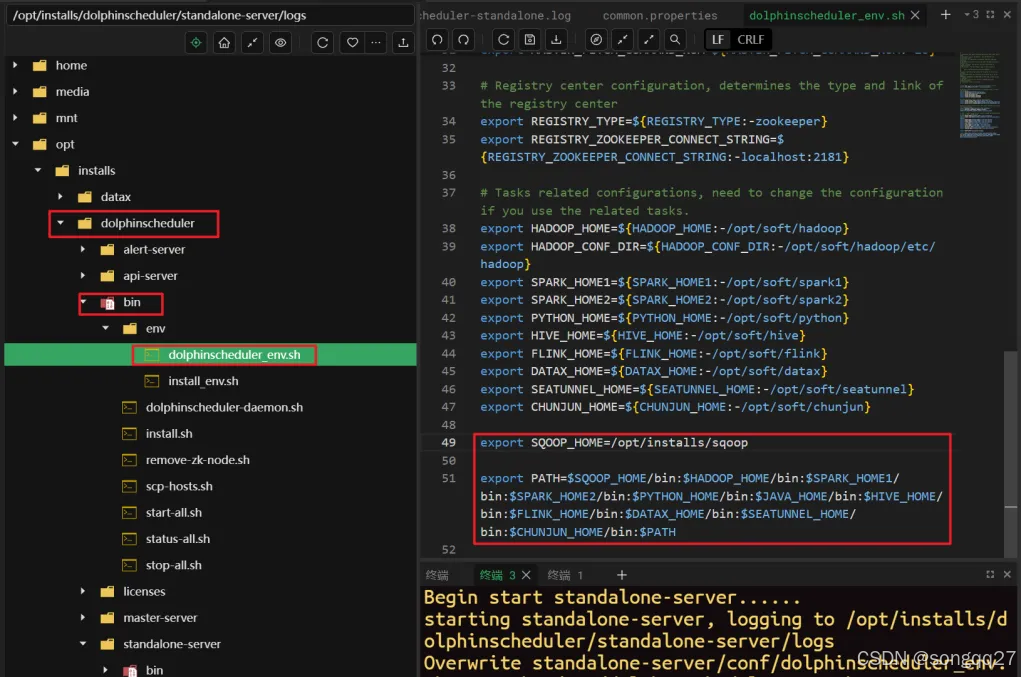Expand the media folder
Image resolution: width=1021 pixels, height=677 pixels.
(x=15, y=92)
